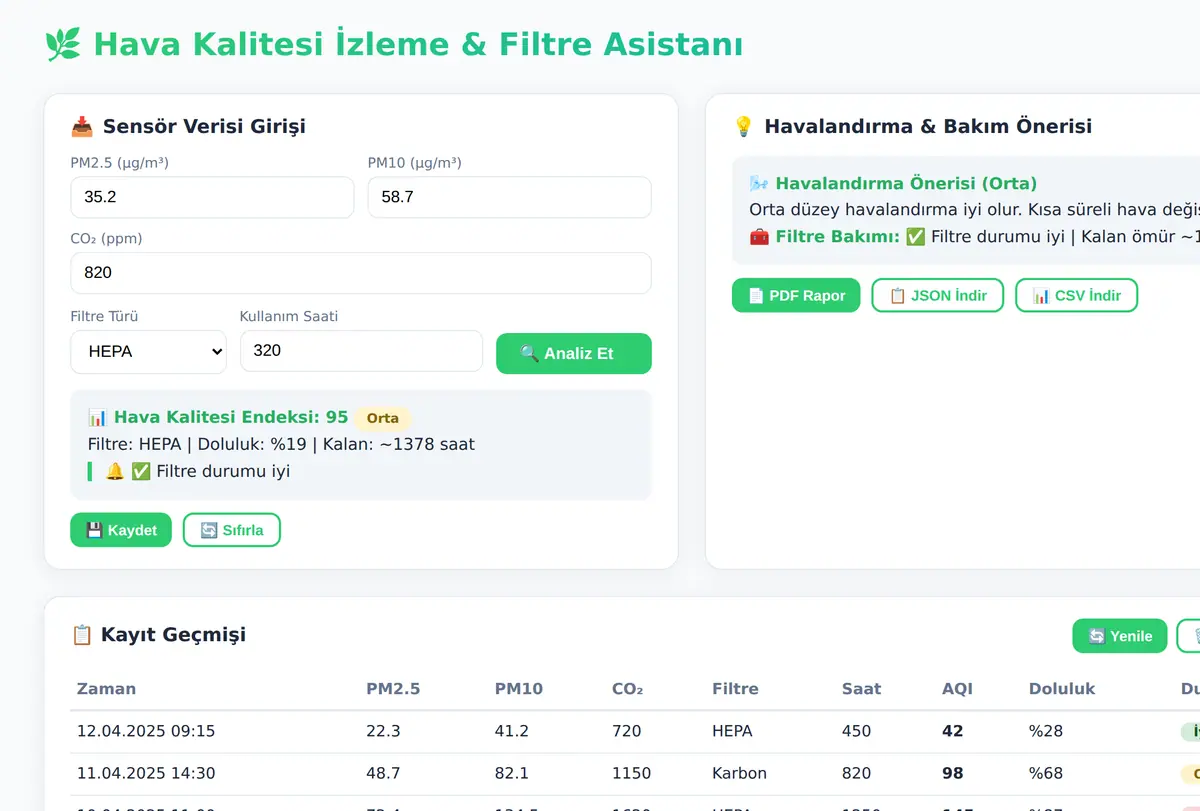This screenshot has width=1200, height=811.
Task: Download the PDF Rapor
Action: pos(796,295)
